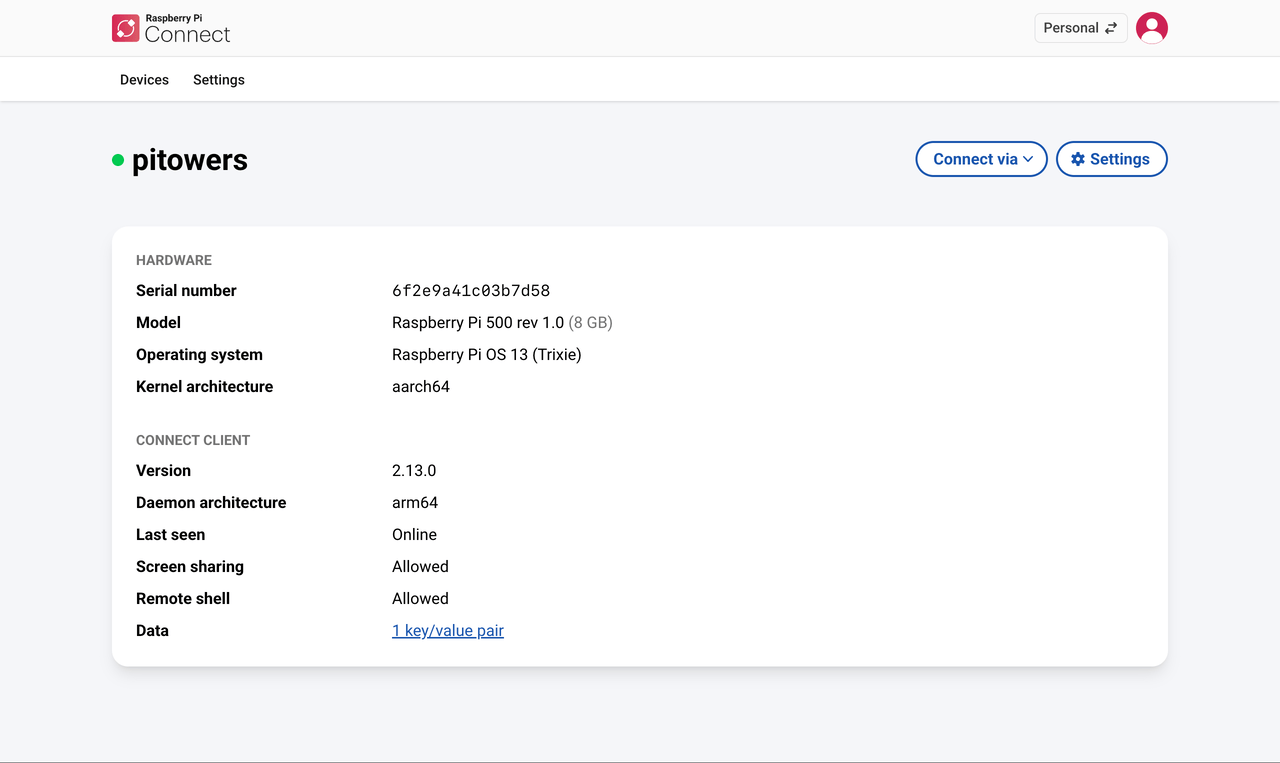Expand the Connect via dropdown
Image resolution: width=1280 pixels, height=763 pixels.
[x=982, y=159]
